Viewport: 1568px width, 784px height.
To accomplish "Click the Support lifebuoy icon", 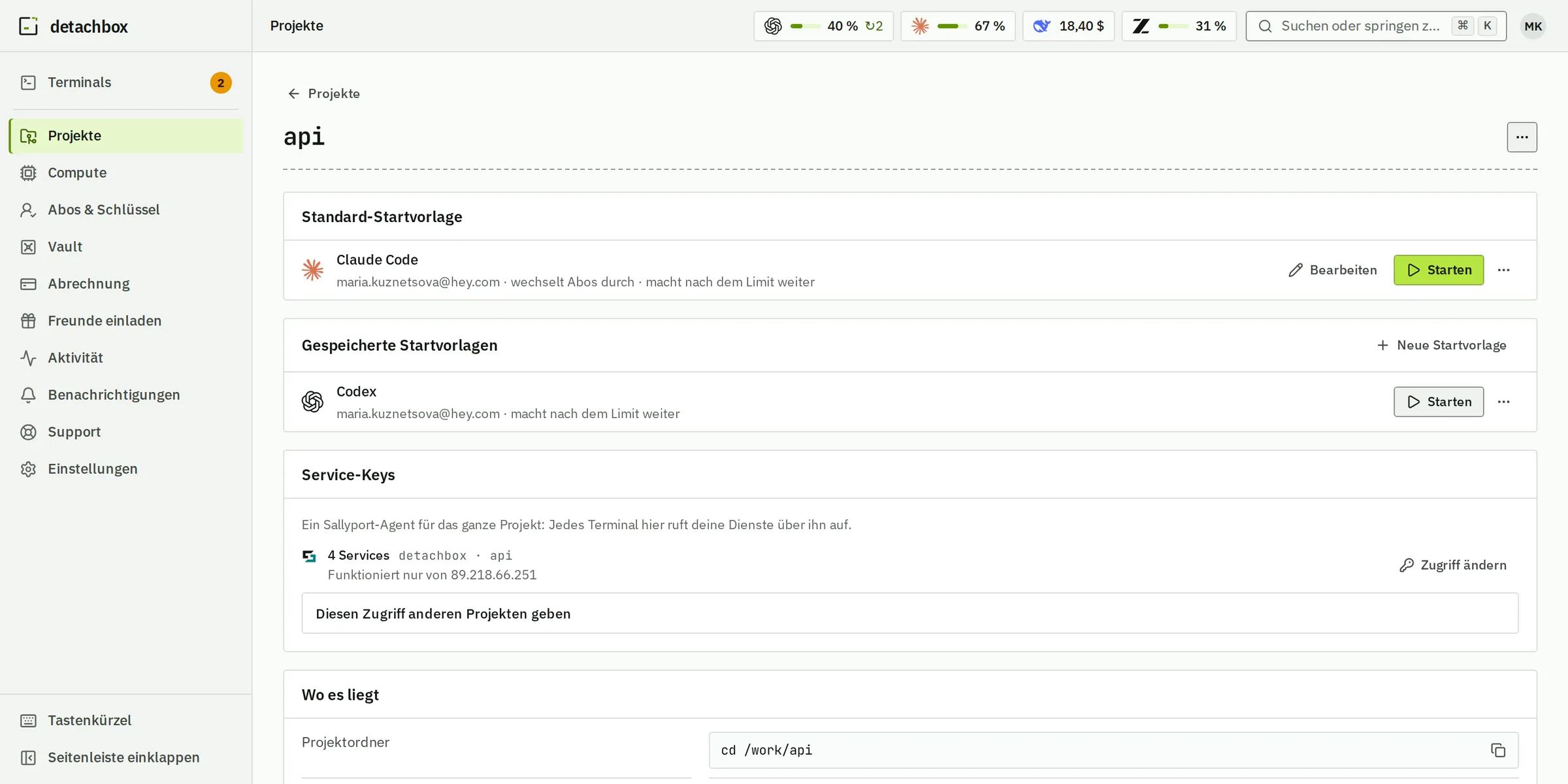I will (x=28, y=432).
